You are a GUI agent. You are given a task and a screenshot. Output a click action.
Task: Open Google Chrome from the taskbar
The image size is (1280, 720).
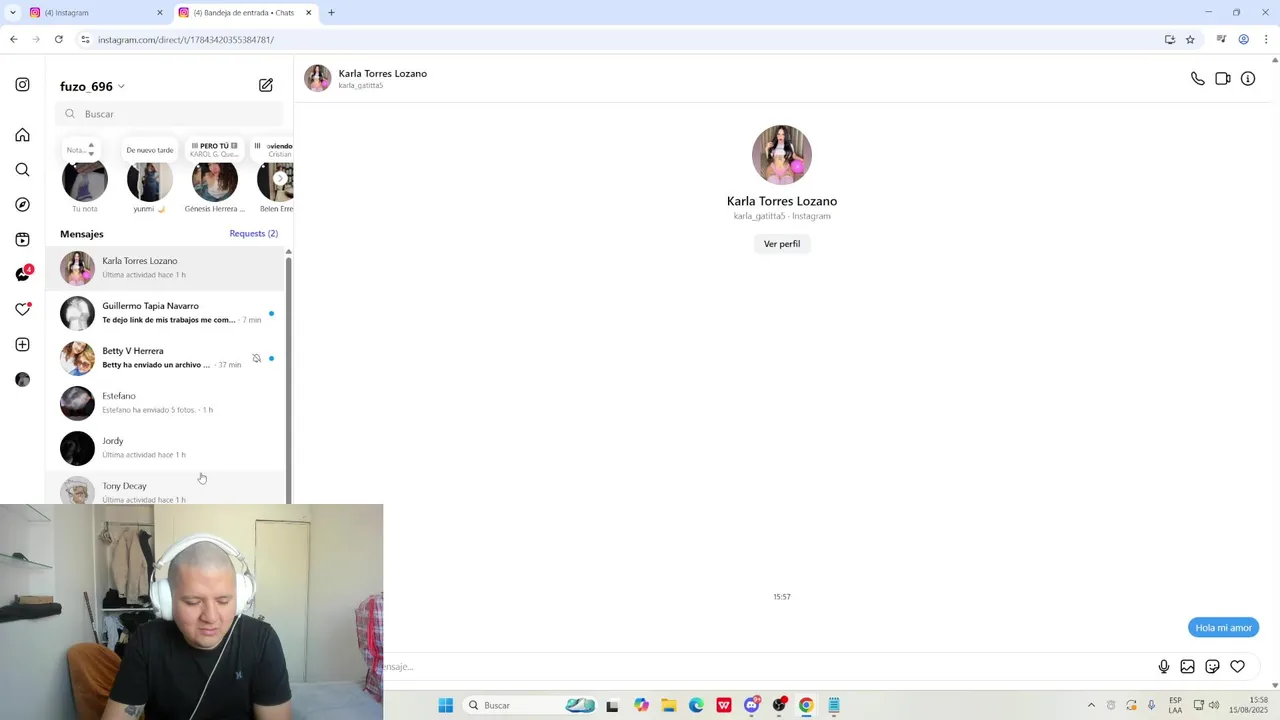pyautogui.click(x=806, y=706)
